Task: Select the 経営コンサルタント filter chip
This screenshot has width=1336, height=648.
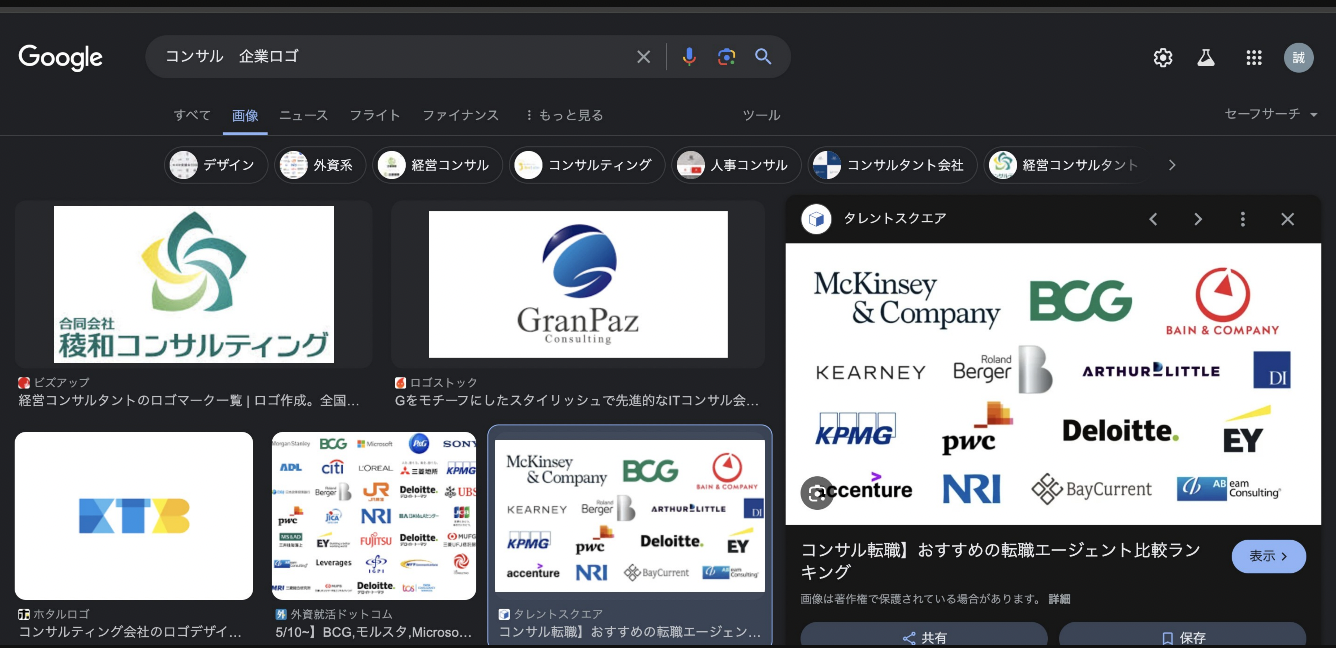Action: point(1063,165)
